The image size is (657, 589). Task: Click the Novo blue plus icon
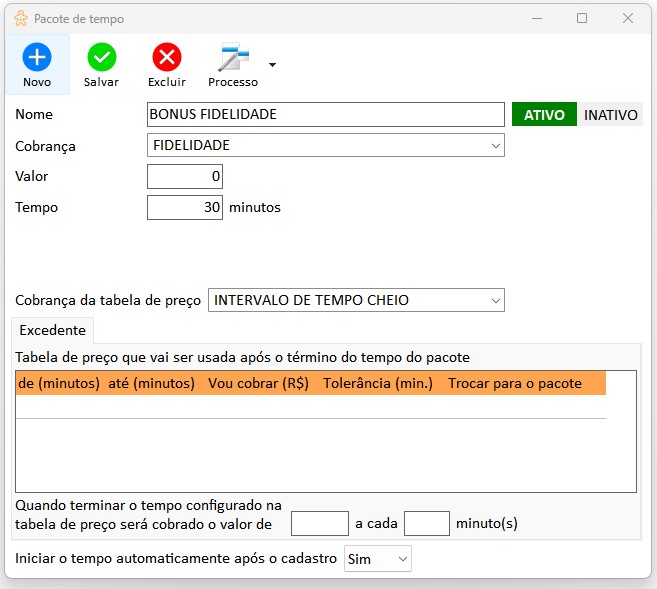37,57
